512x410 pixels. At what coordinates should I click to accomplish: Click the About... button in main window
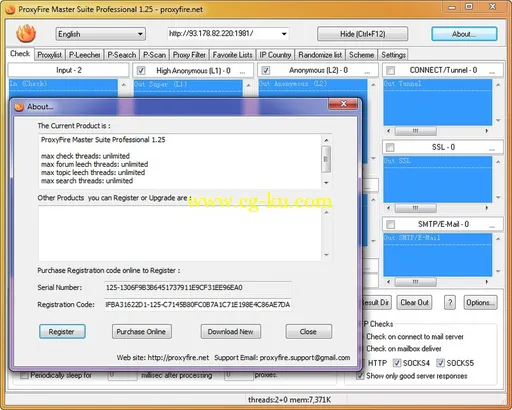pyautogui.click(x=464, y=34)
